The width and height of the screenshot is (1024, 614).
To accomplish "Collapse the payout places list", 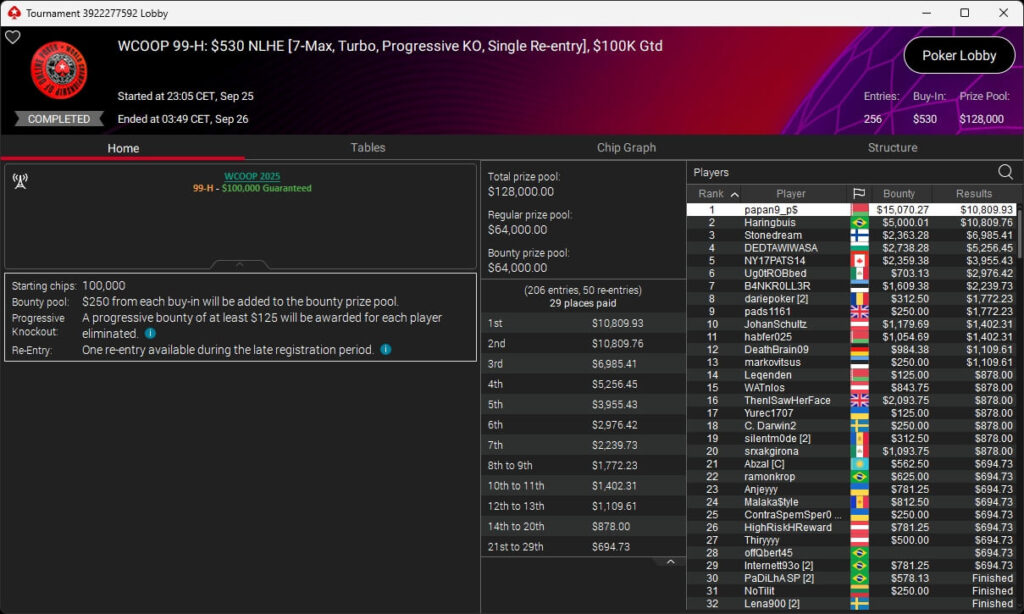I will [670, 562].
